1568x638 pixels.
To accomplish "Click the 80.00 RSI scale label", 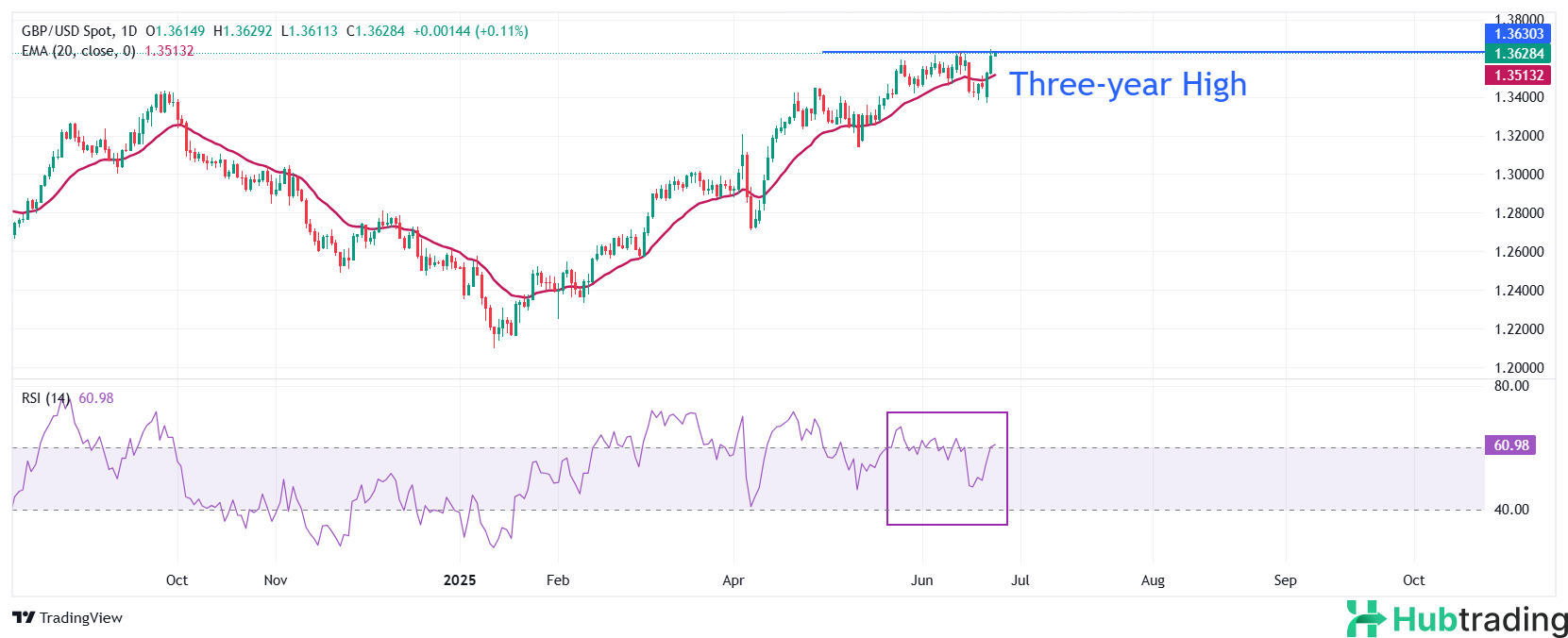I will (1511, 386).
